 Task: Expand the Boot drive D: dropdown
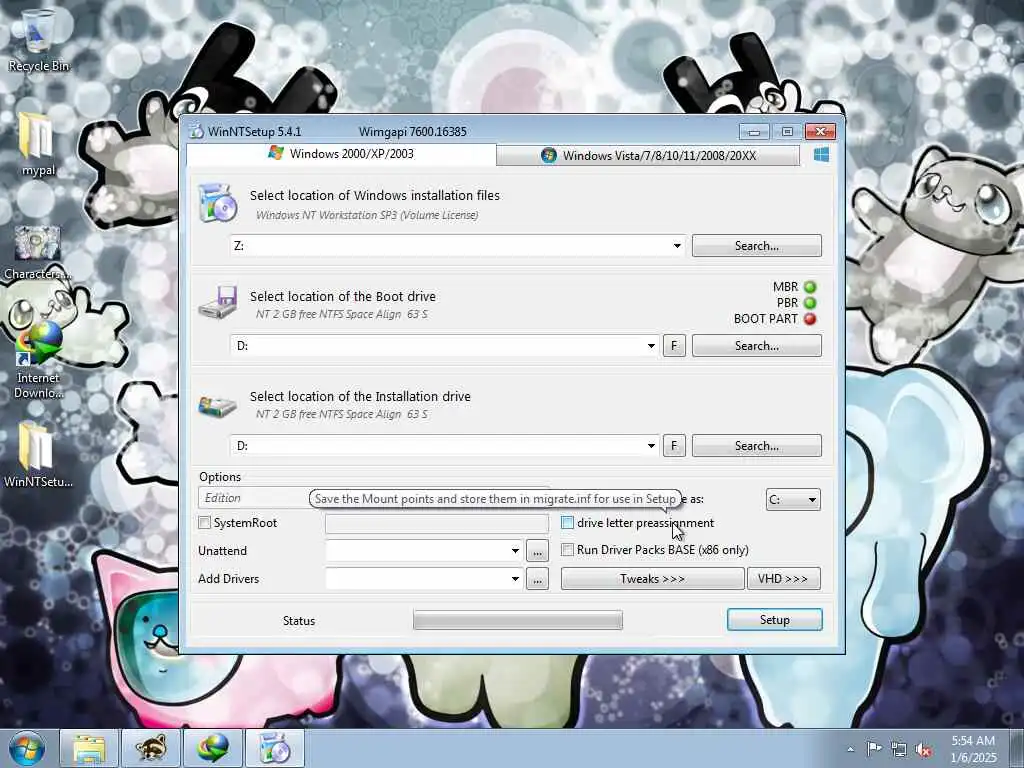(651, 346)
